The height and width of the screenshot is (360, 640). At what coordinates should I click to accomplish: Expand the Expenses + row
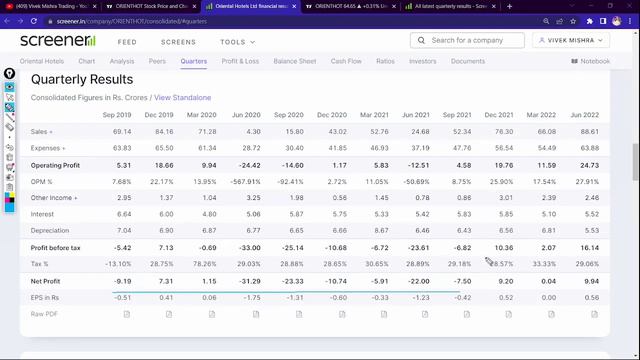point(48,148)
